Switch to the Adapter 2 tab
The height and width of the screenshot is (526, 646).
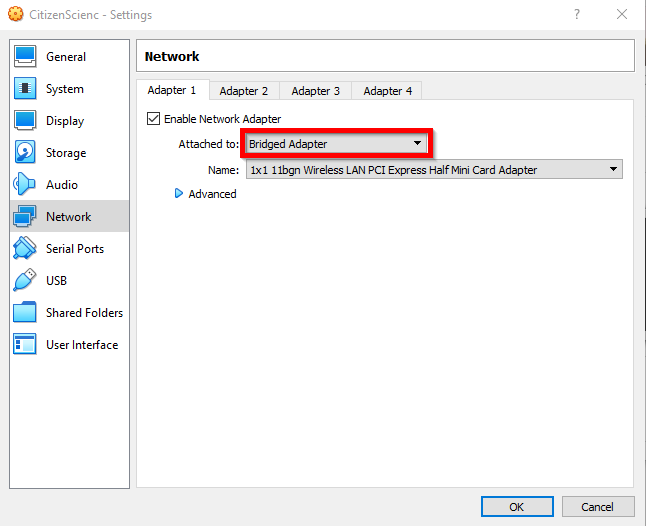pyautogui.click(x=244, y=91)
